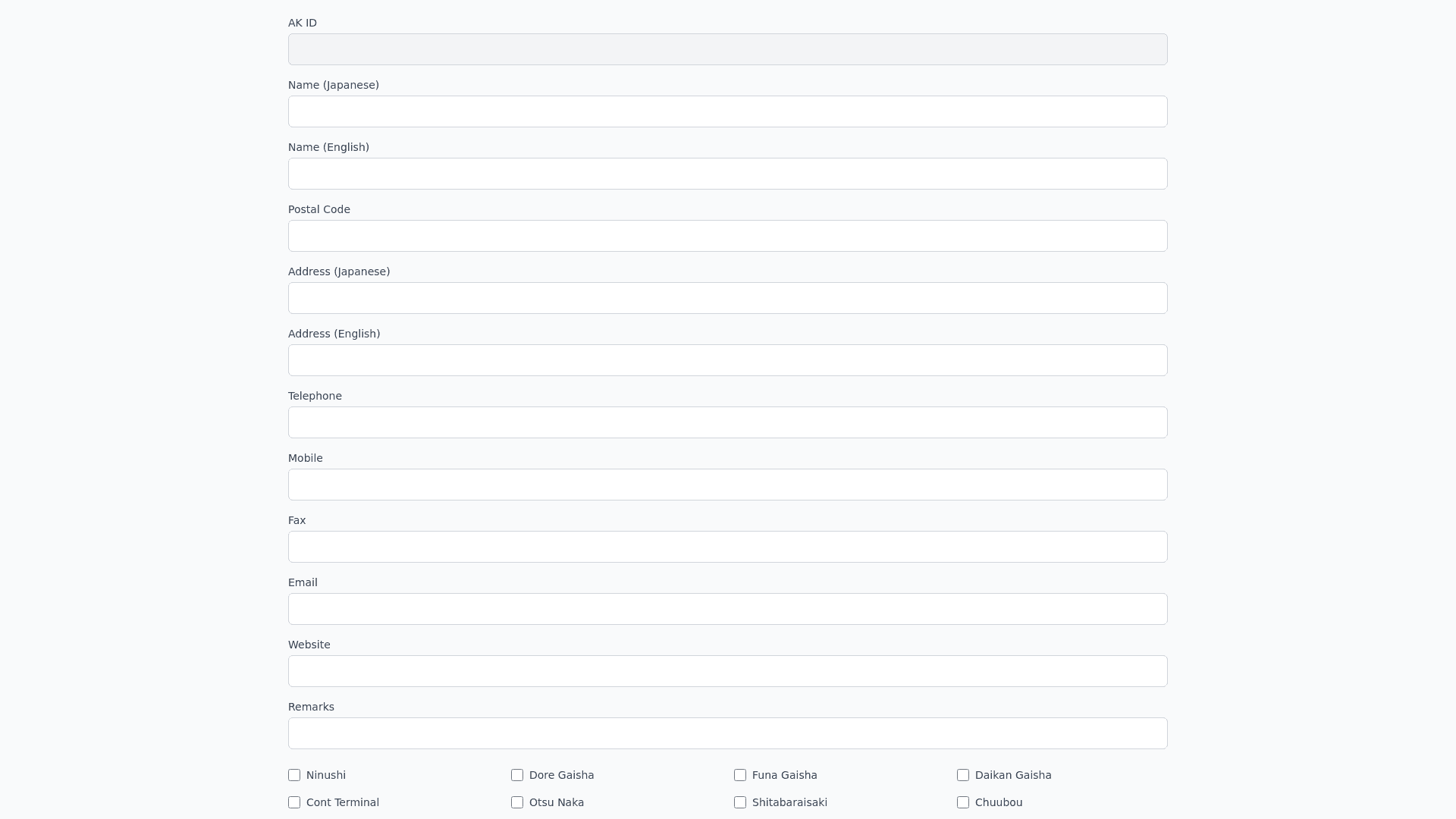
Task: Tick the Funa Gaisha option
Action: coord(740,775)
